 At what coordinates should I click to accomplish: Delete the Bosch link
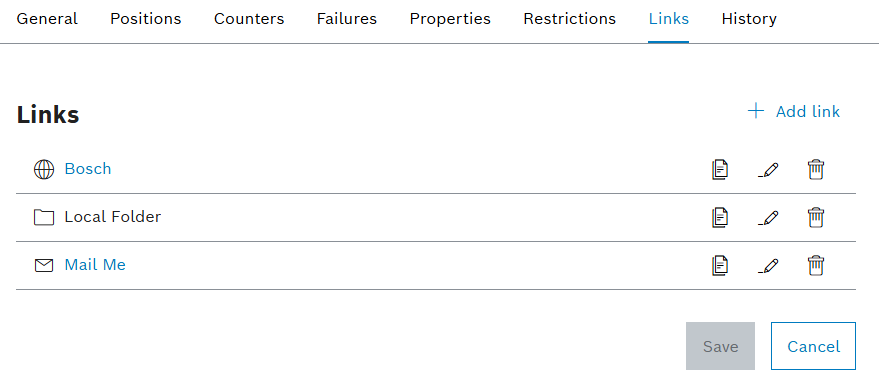816,169
